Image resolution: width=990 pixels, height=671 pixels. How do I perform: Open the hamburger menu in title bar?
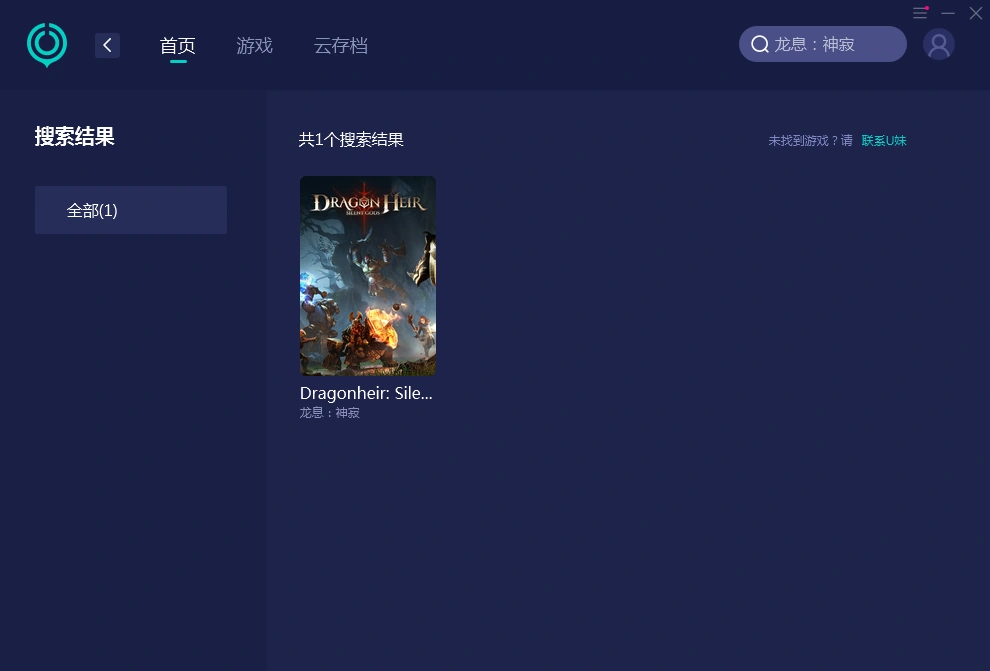[920, 13]
